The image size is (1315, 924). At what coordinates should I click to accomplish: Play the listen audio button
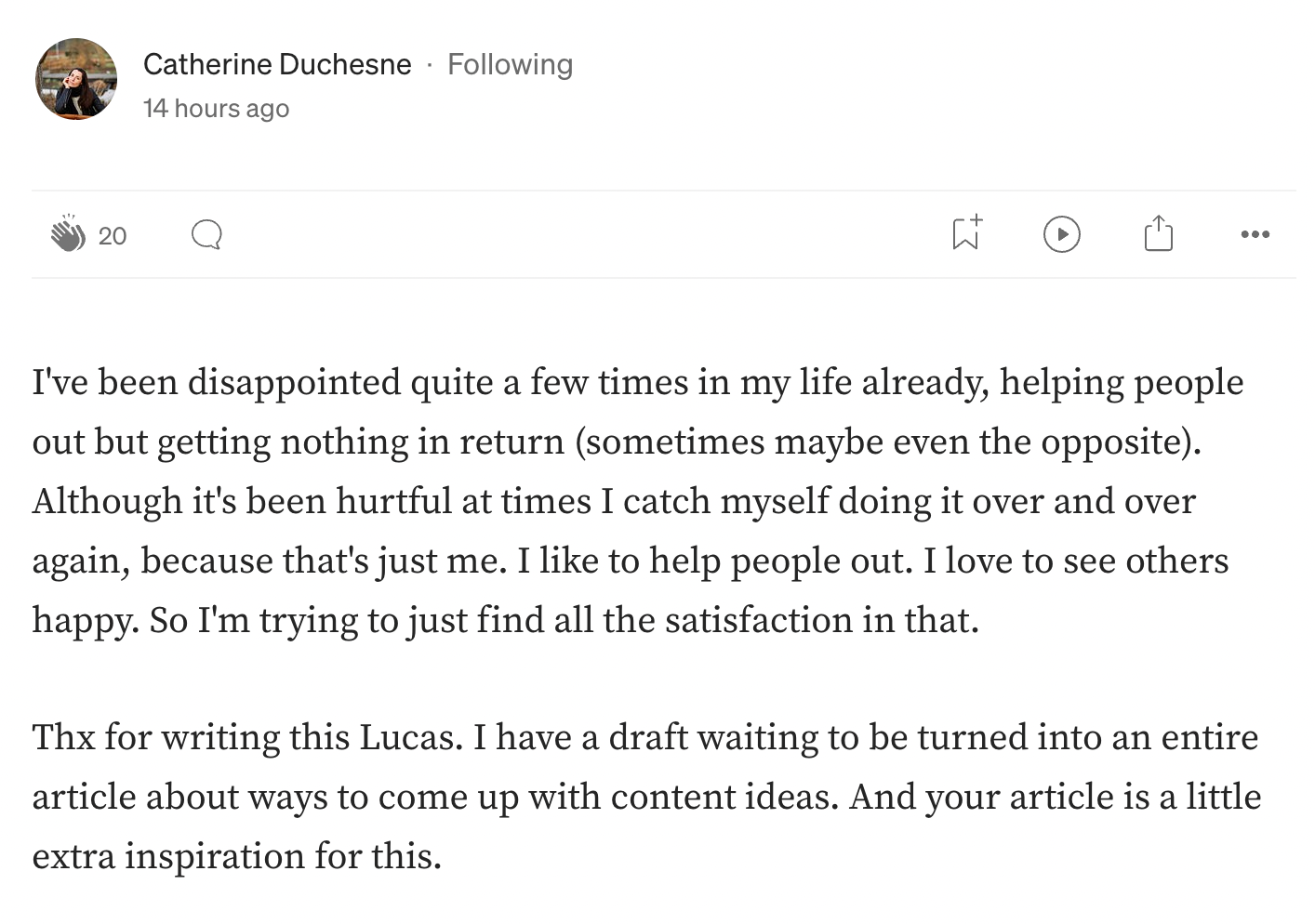tap(1061, 234)
